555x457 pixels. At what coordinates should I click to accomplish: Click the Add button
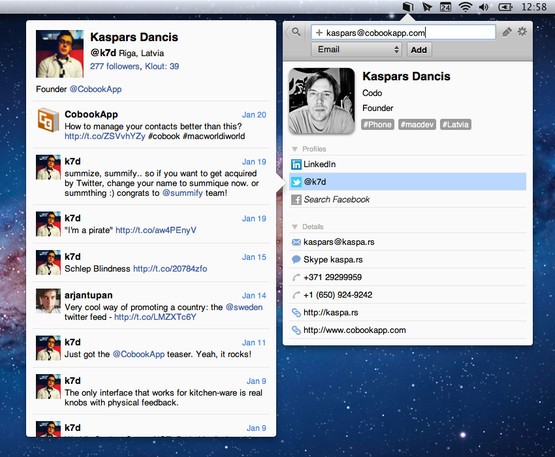419,50
